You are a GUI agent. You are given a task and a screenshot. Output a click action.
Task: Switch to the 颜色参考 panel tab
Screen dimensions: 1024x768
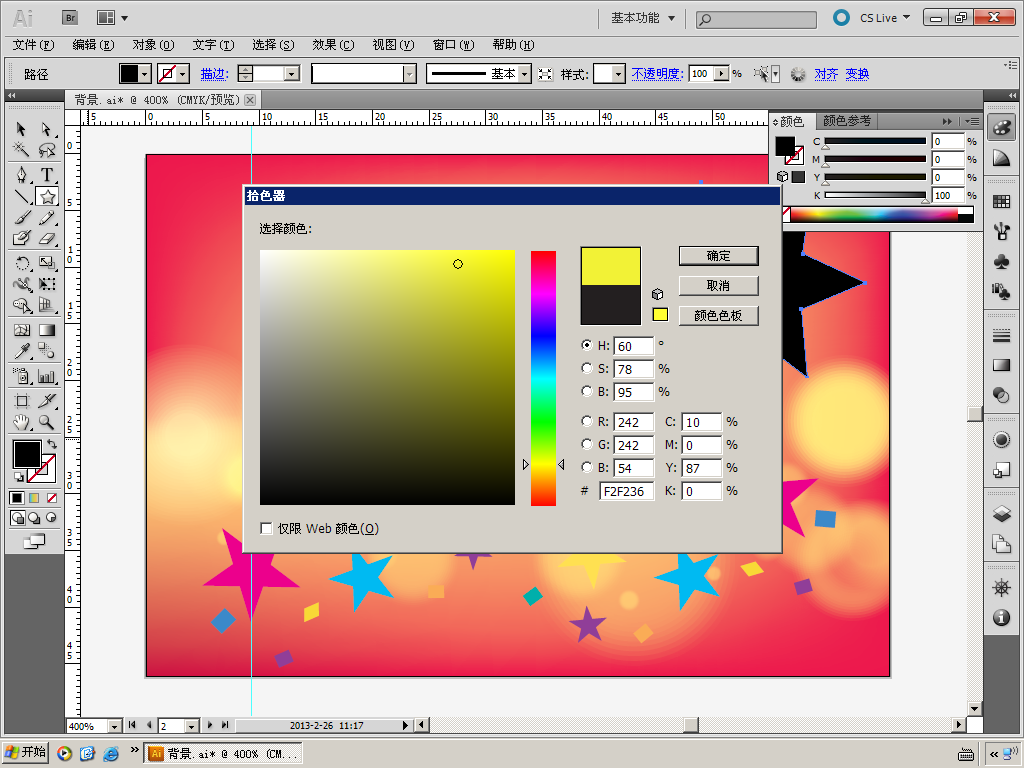[x=846, y=121]
